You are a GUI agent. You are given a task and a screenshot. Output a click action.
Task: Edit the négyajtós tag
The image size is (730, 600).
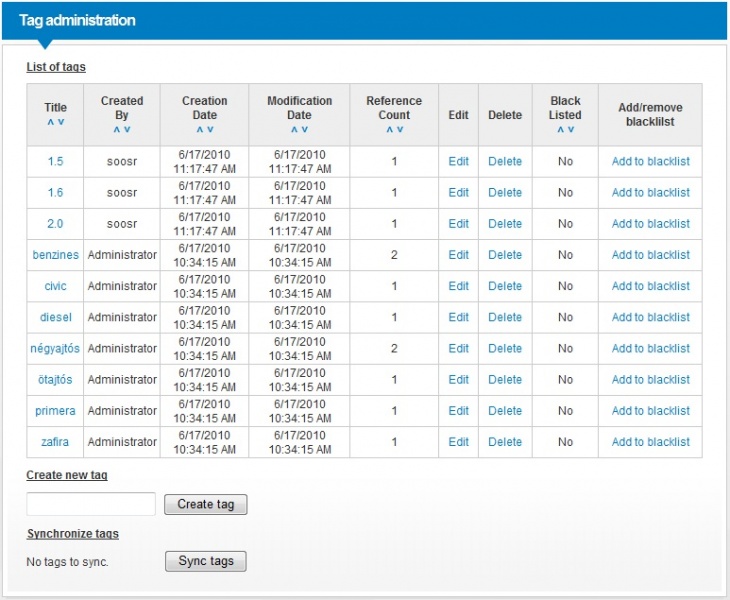(459, 349)
